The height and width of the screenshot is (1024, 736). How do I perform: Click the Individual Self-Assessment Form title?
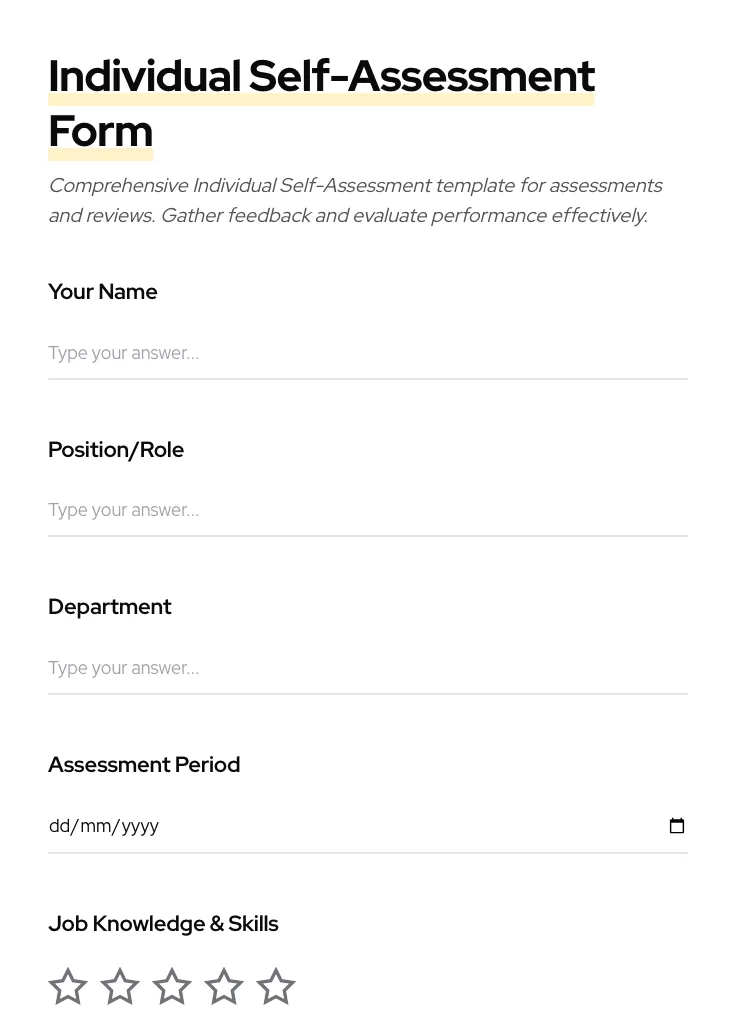point(321,102)
